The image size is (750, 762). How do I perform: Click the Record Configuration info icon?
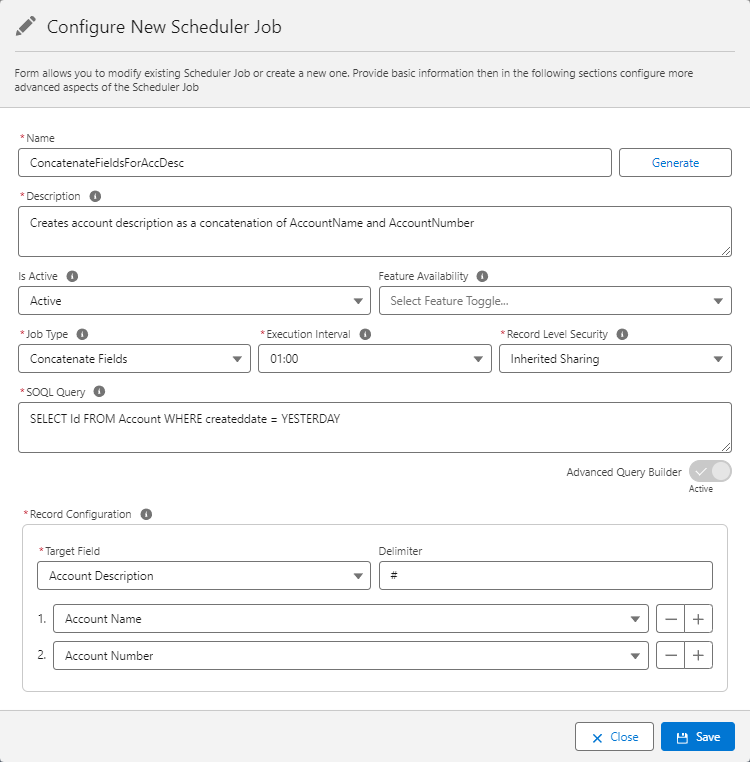click(146, 514)
